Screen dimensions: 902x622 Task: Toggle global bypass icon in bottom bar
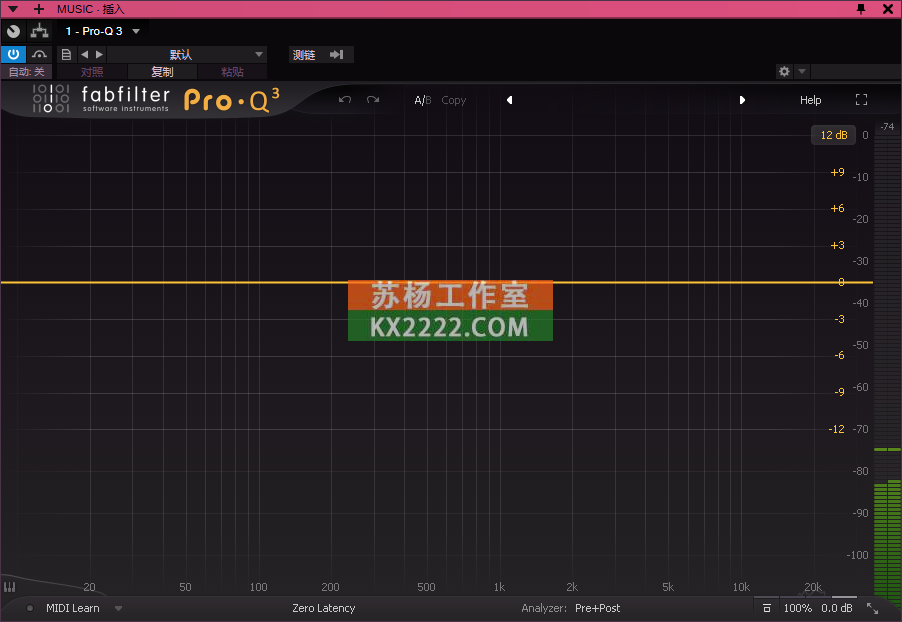[767, 608]
